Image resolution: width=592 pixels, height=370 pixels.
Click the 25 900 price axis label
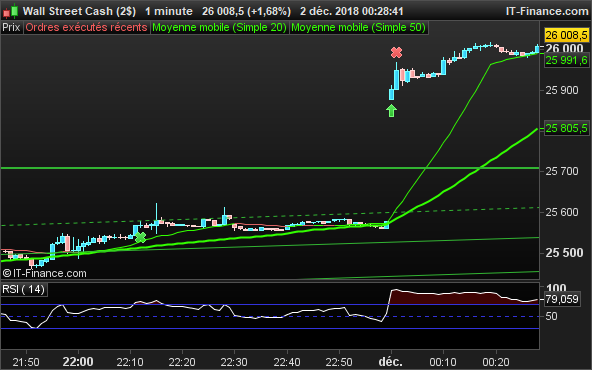coord(562,90)
